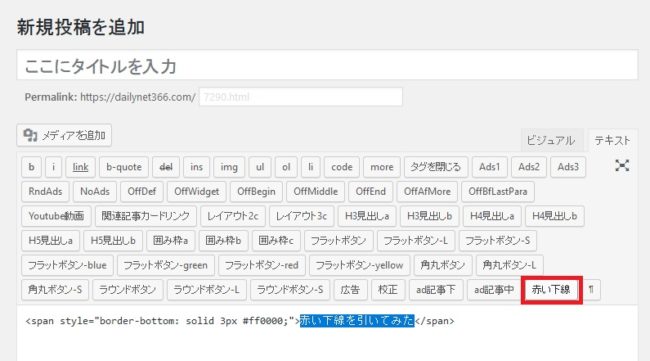
Task: Click the タグを閉じる button
Action: pos(436,167)
